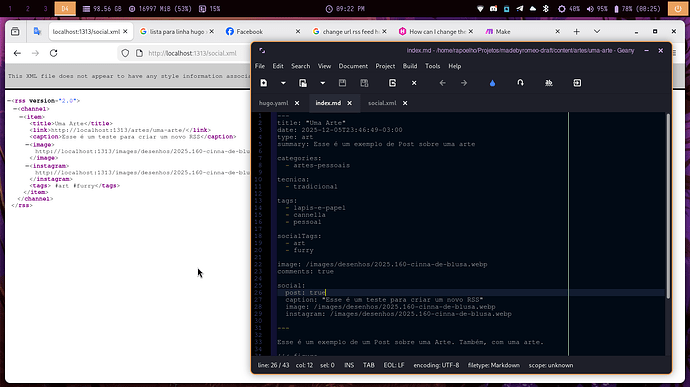Viewport: 690px width, 387px height.
Task: Switch to Facebook browser tab
Action: 263,32
